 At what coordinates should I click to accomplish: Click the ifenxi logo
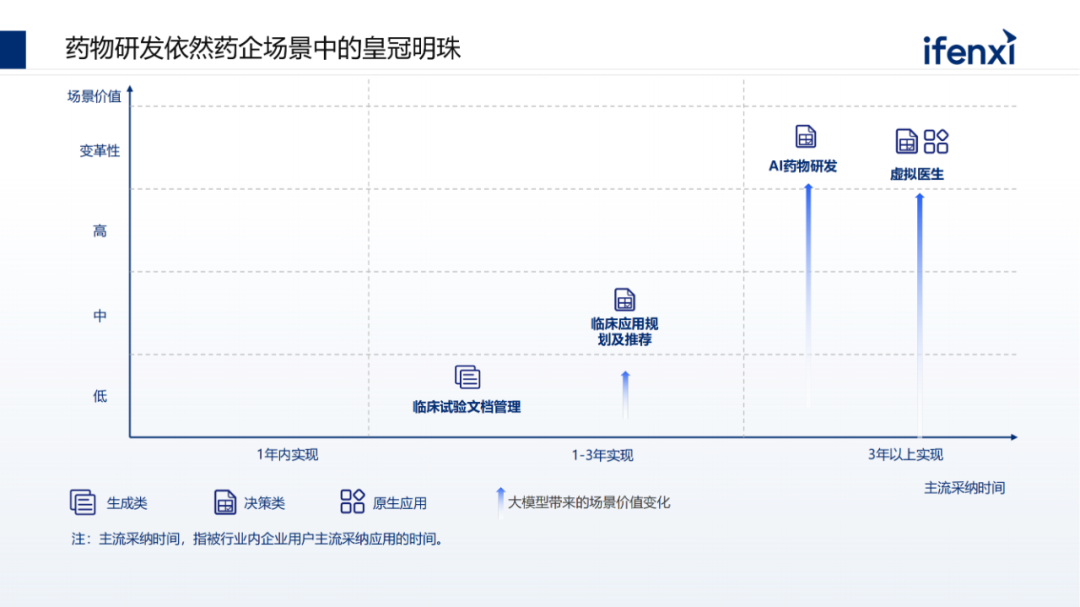click(970, 48)
